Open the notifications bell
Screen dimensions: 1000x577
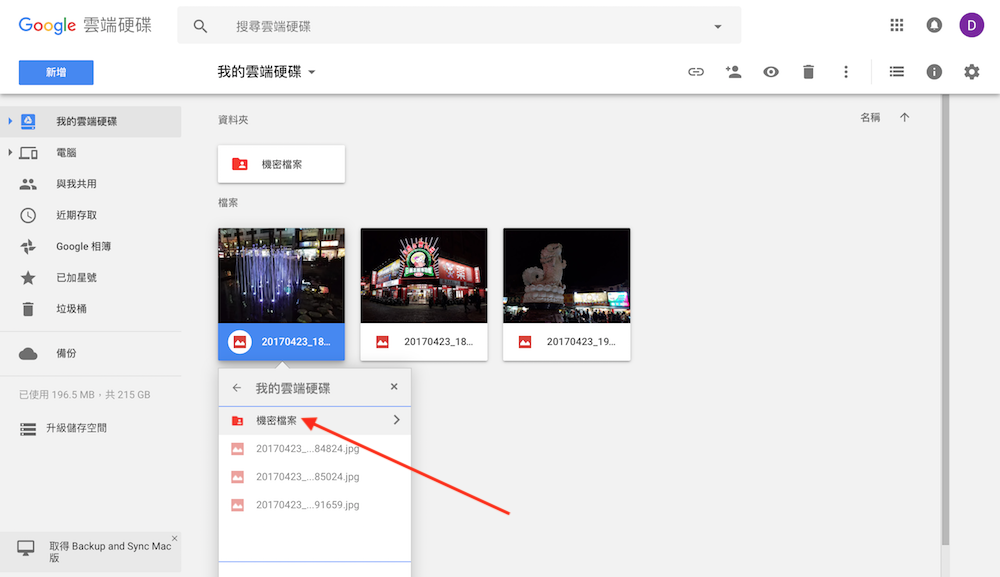tap(934, 25)
